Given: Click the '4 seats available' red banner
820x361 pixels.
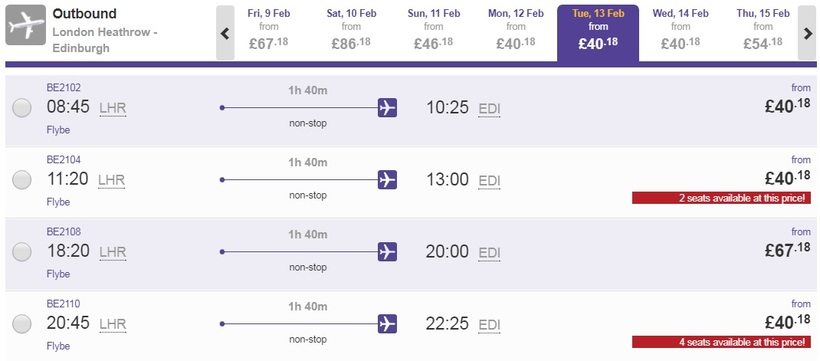Looking at the screenshot, I should click(722, 342).
